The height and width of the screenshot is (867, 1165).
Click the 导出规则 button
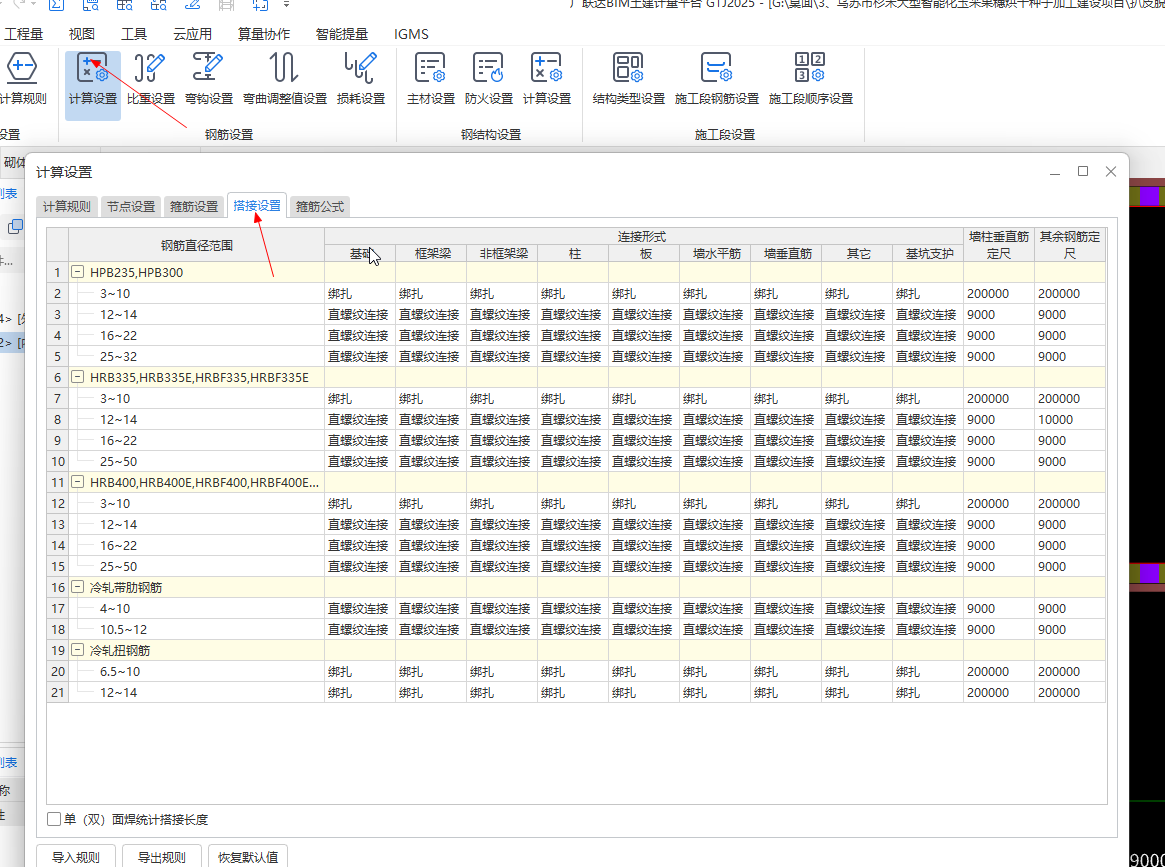pyautogui.click(x=162, y=857)
